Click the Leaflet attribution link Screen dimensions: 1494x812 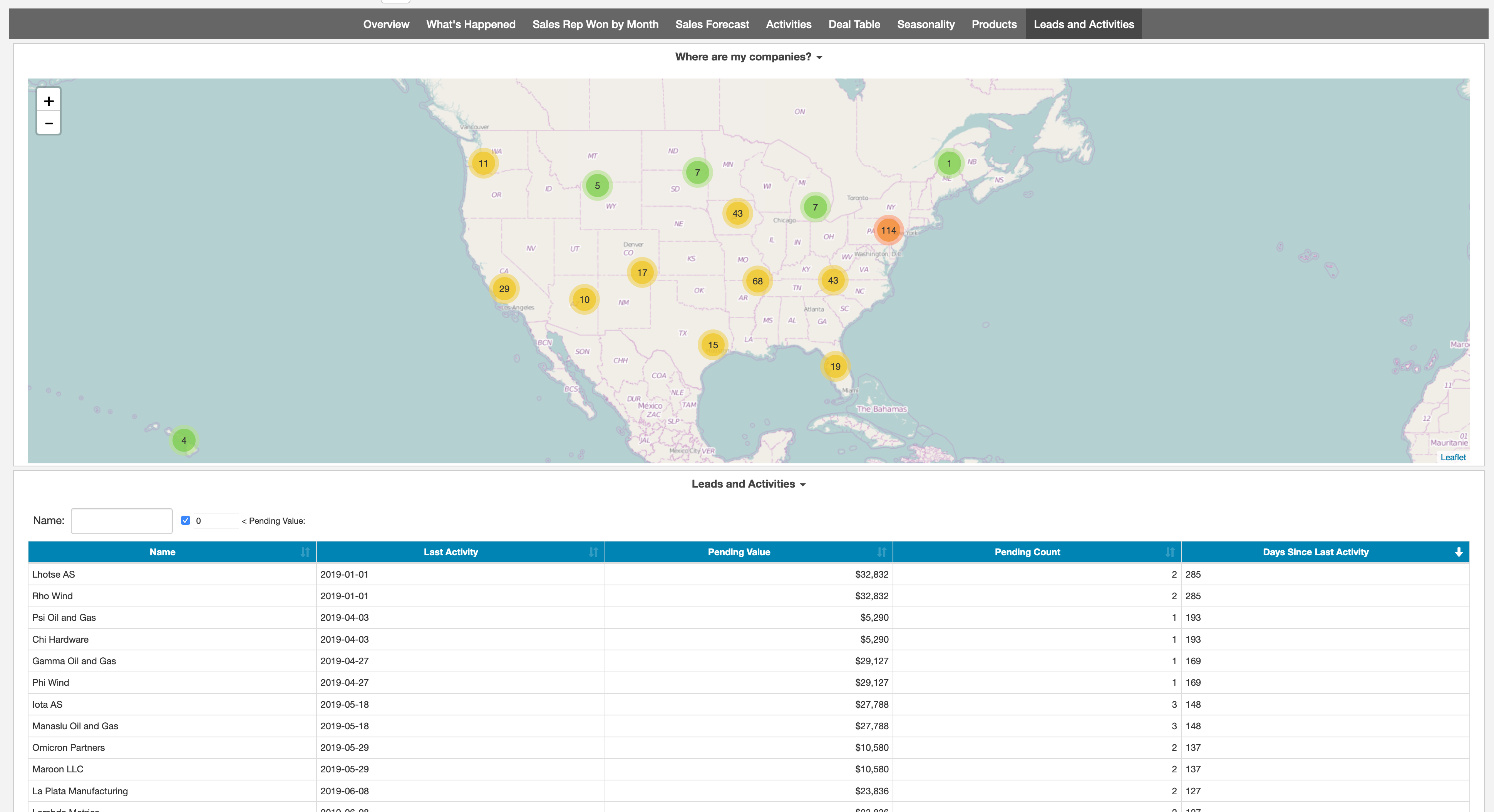pos(1452,457)
